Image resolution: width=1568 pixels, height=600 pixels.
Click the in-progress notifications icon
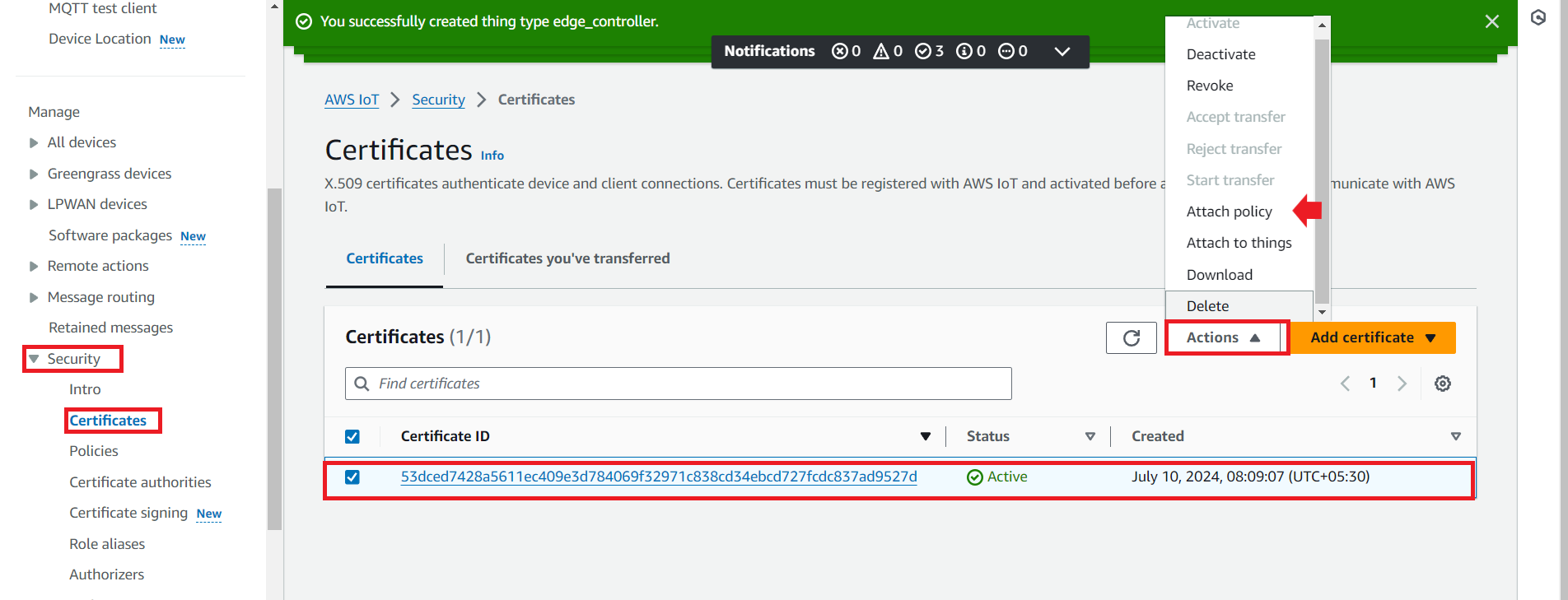tap(1006, 51)
